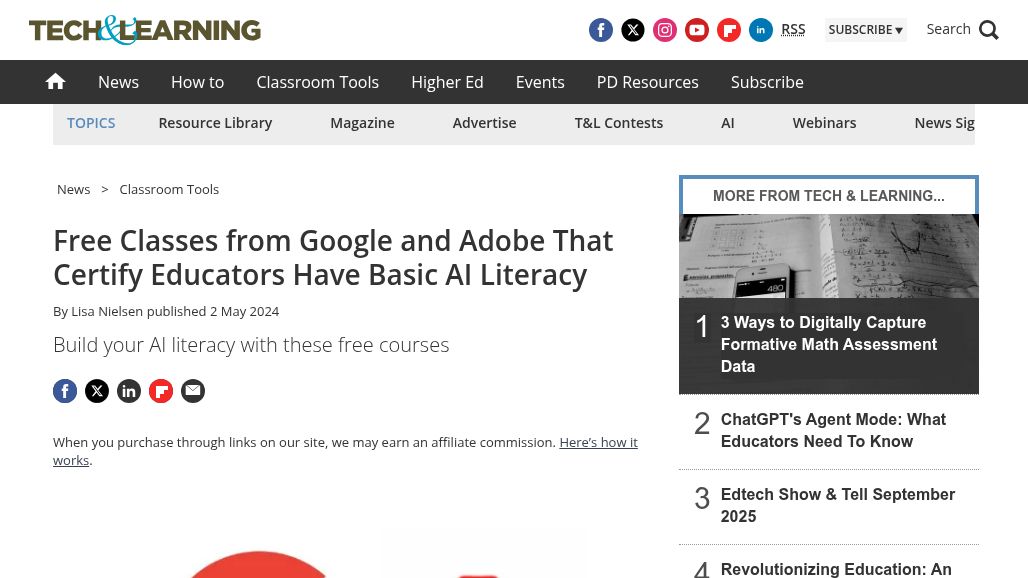Open author Lisa Nielsen's profile
1028x578 pixels.
[107, 311]
